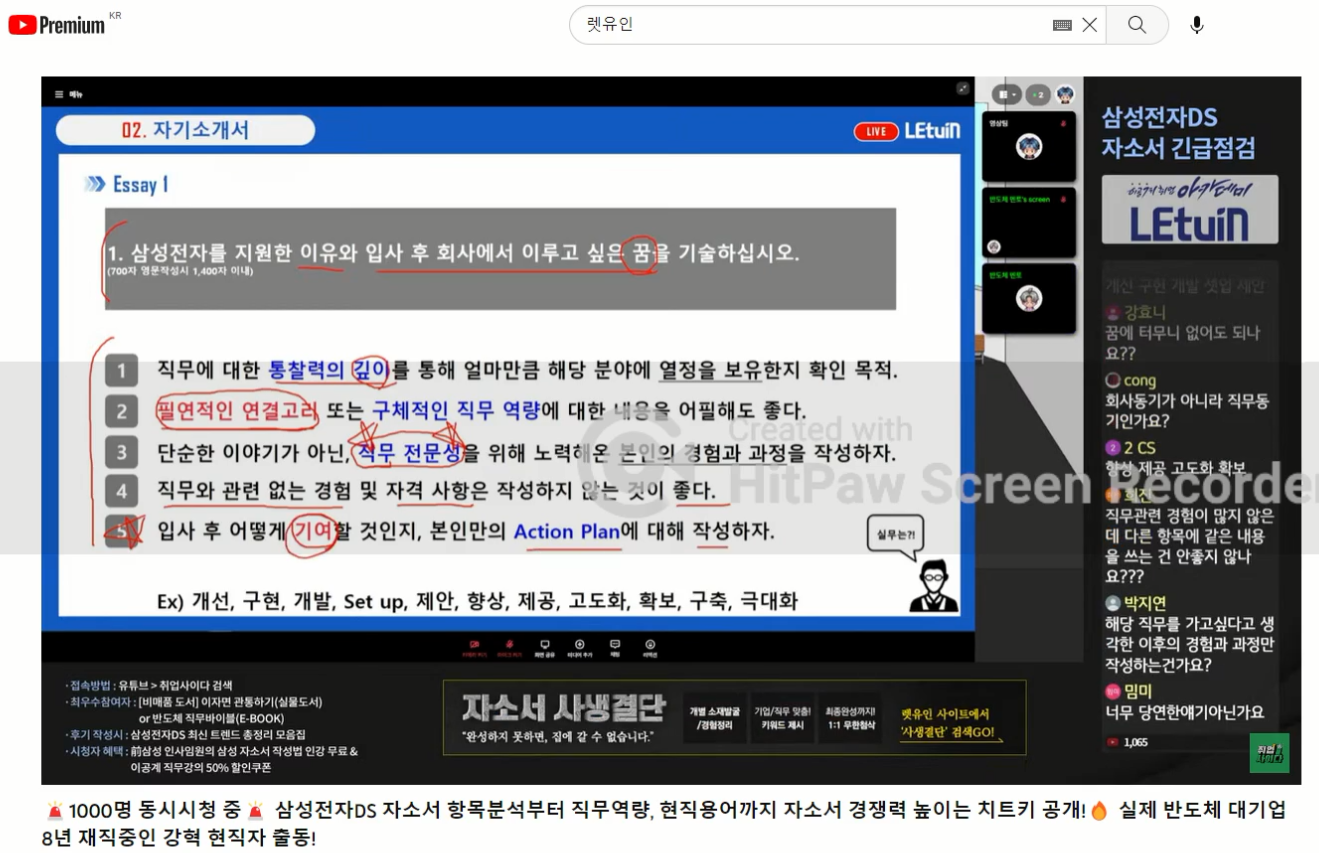
Task: Select the 영상팀 participant tile
Action: point(1029,145)
